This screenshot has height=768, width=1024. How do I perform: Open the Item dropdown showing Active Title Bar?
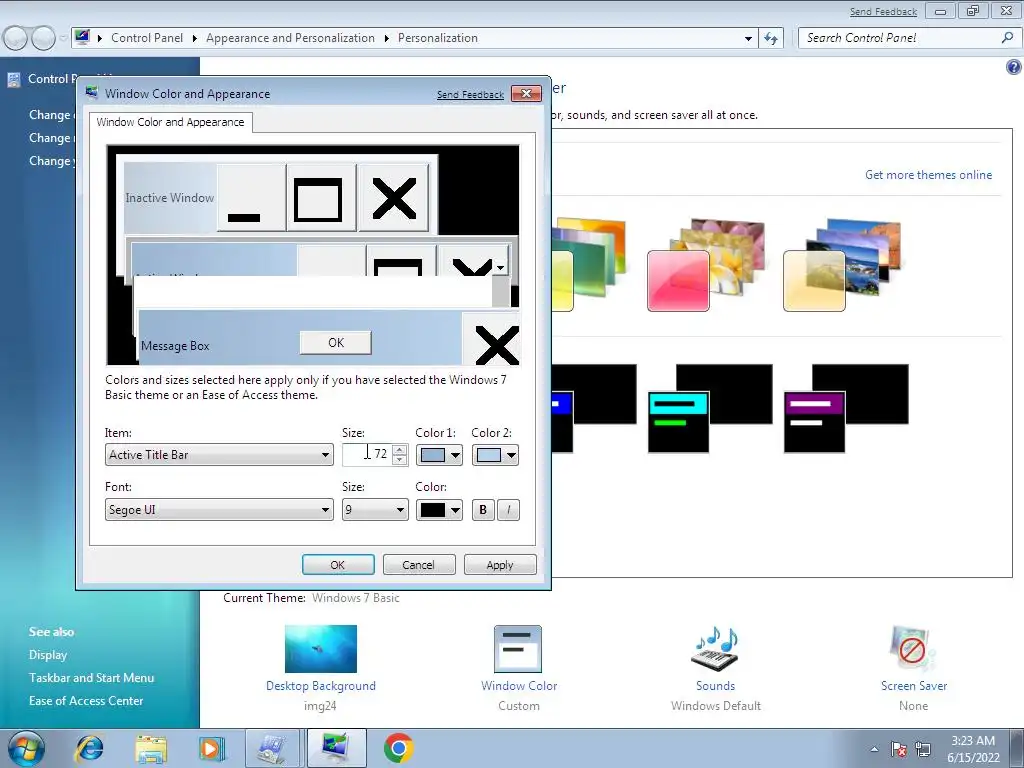point(219,455)
